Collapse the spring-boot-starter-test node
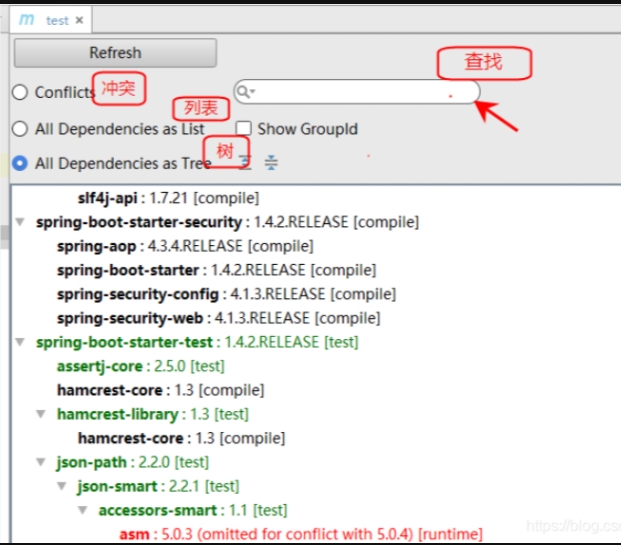Image resolution: width=621 pixels, height=545 pixels. tap(21, 342)
